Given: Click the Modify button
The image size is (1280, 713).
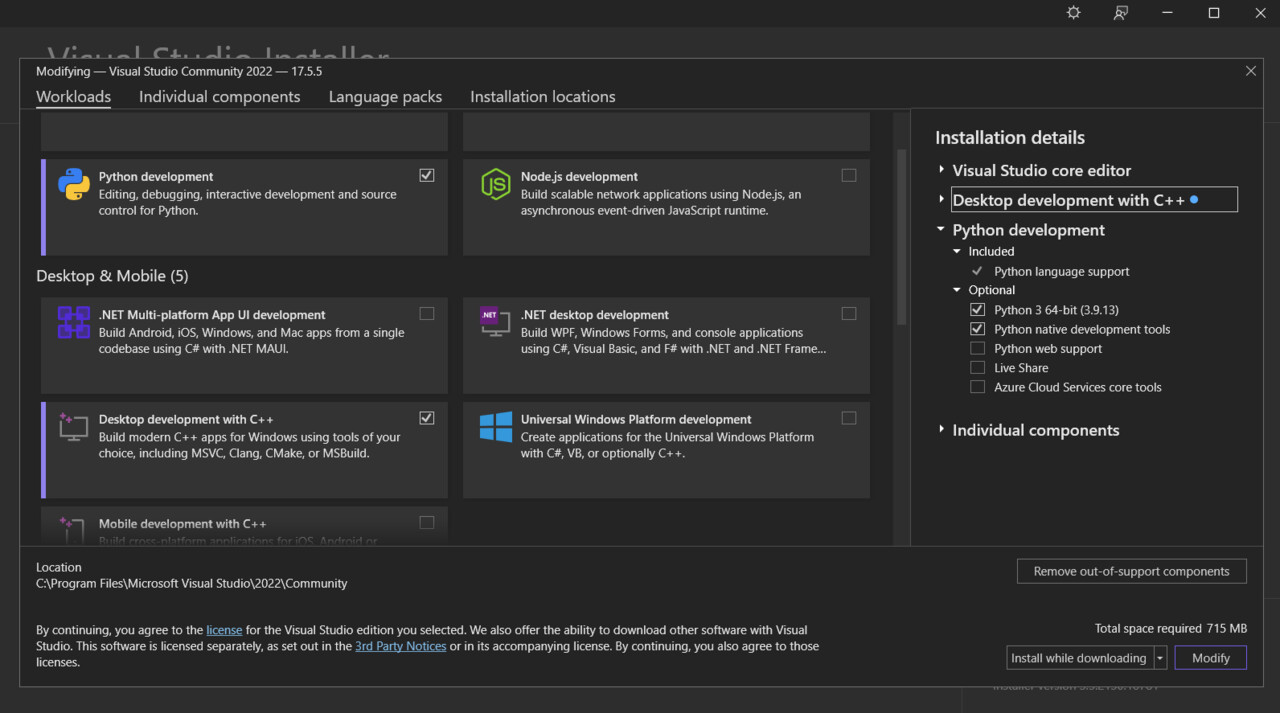Looking at the screenshot, I should tap(1211, 658).
